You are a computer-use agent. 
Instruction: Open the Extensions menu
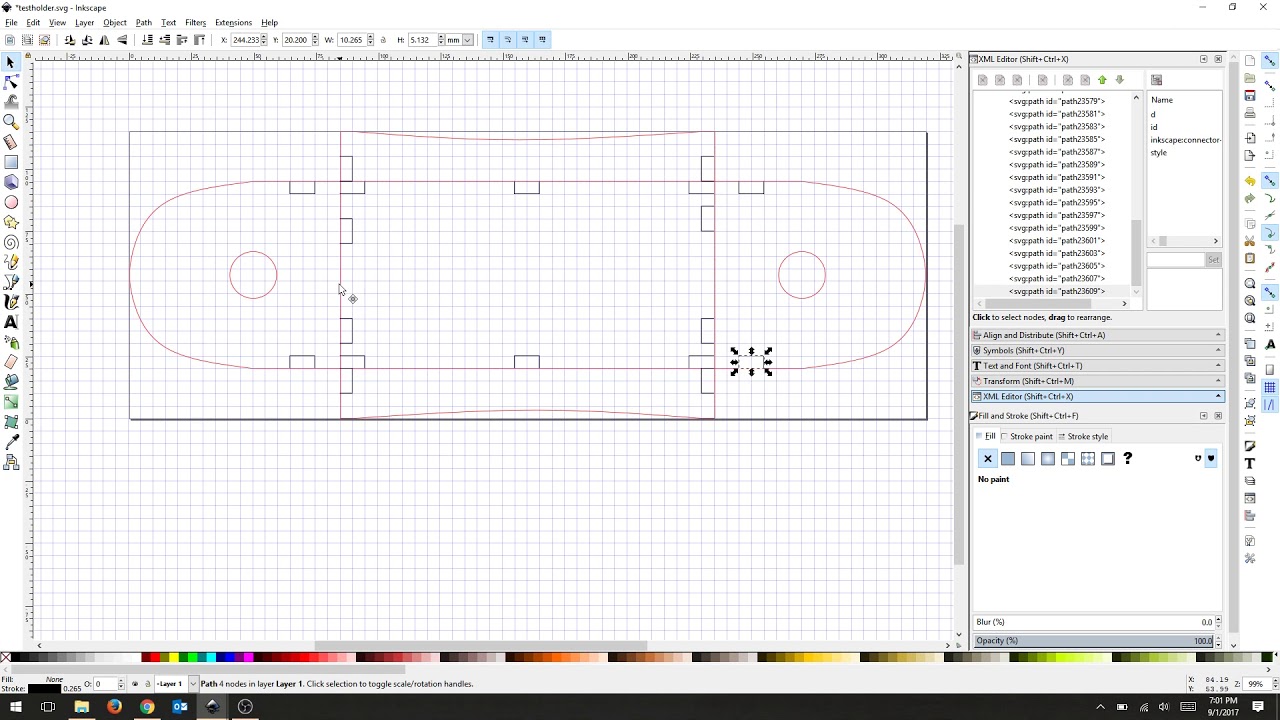(x=234, y=23)
